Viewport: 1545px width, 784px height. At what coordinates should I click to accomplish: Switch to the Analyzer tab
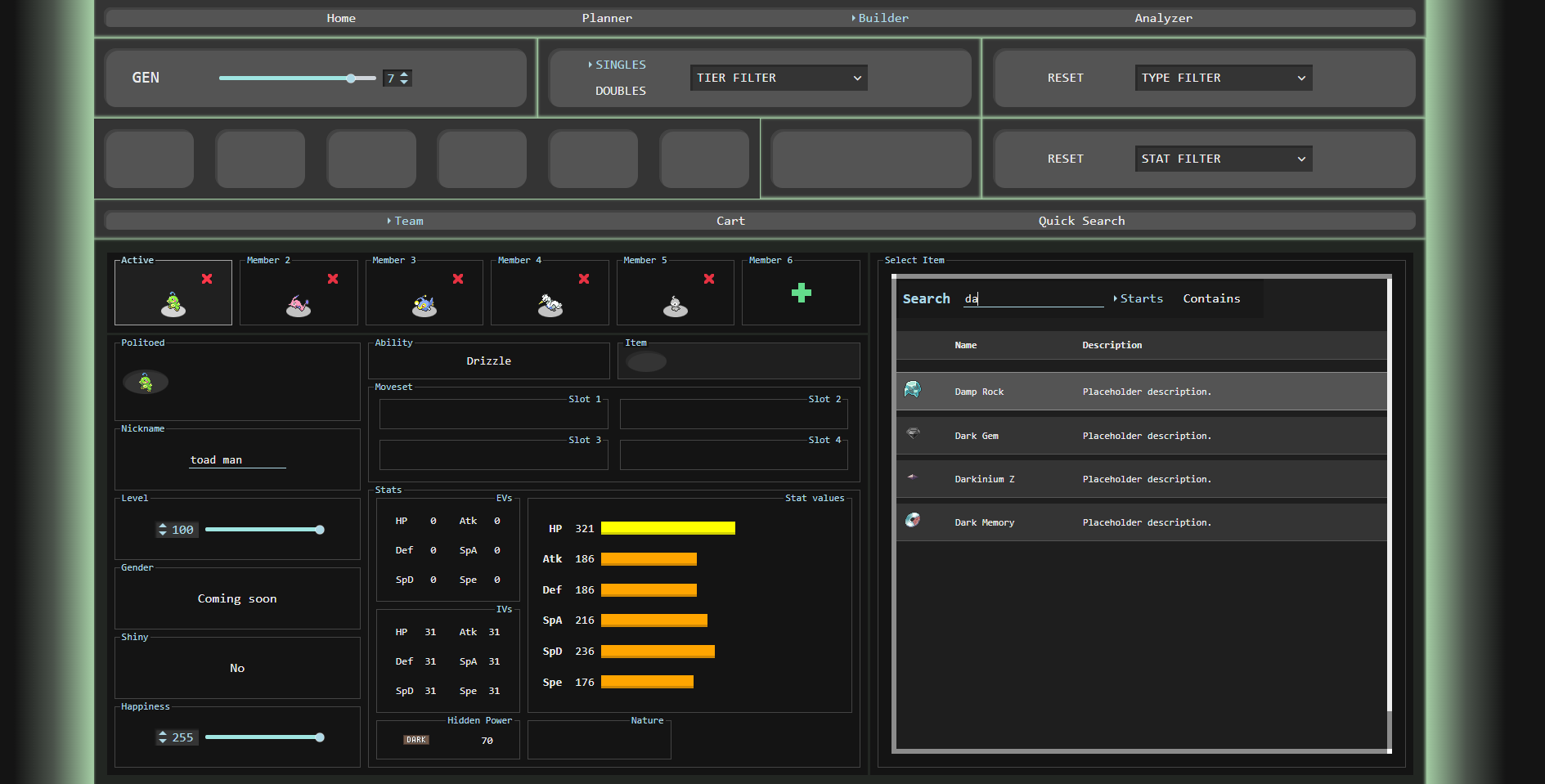pos(1162,18)
